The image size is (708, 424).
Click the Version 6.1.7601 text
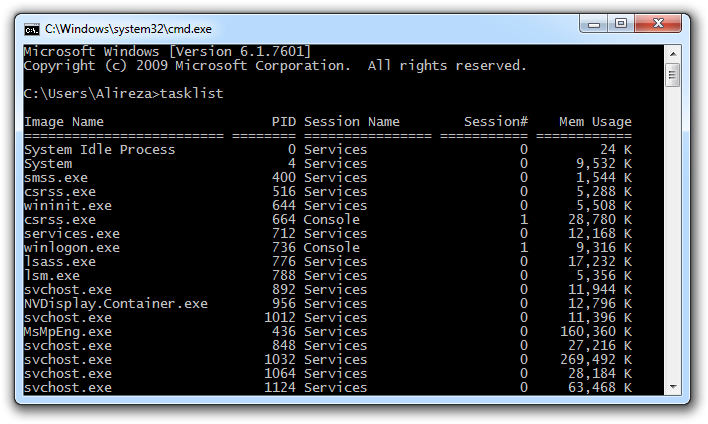coord(240,51)
